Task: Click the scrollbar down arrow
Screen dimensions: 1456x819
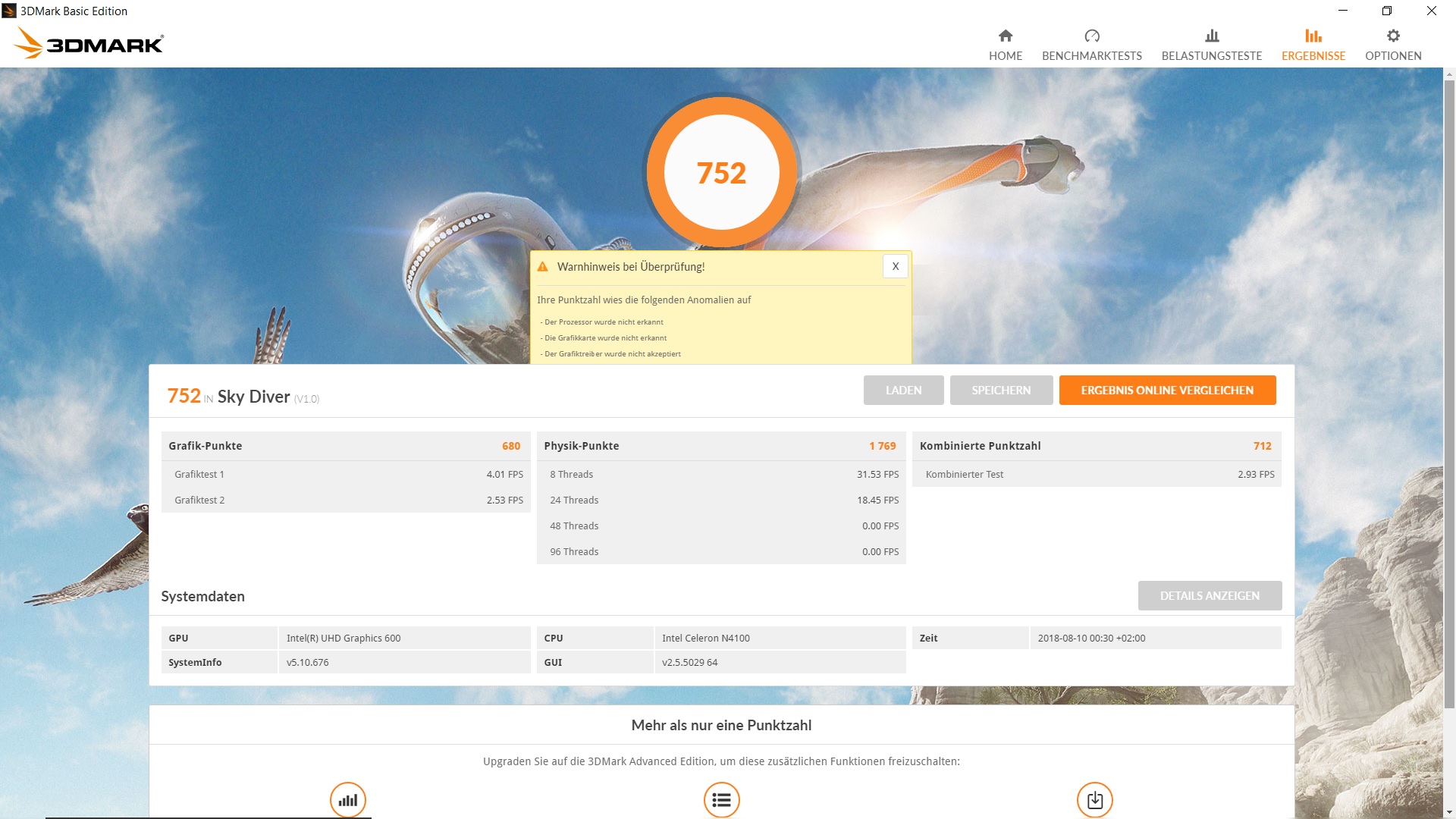Action: coord(1449,812)
